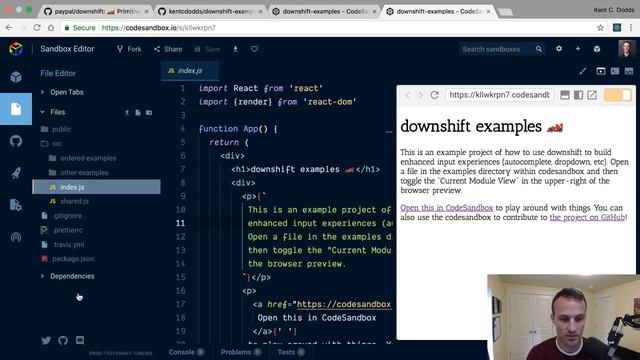The image size is (640, 360).
Task: Switch to the kentcdodds/downshift-examples browser tab
Action: 210,11
